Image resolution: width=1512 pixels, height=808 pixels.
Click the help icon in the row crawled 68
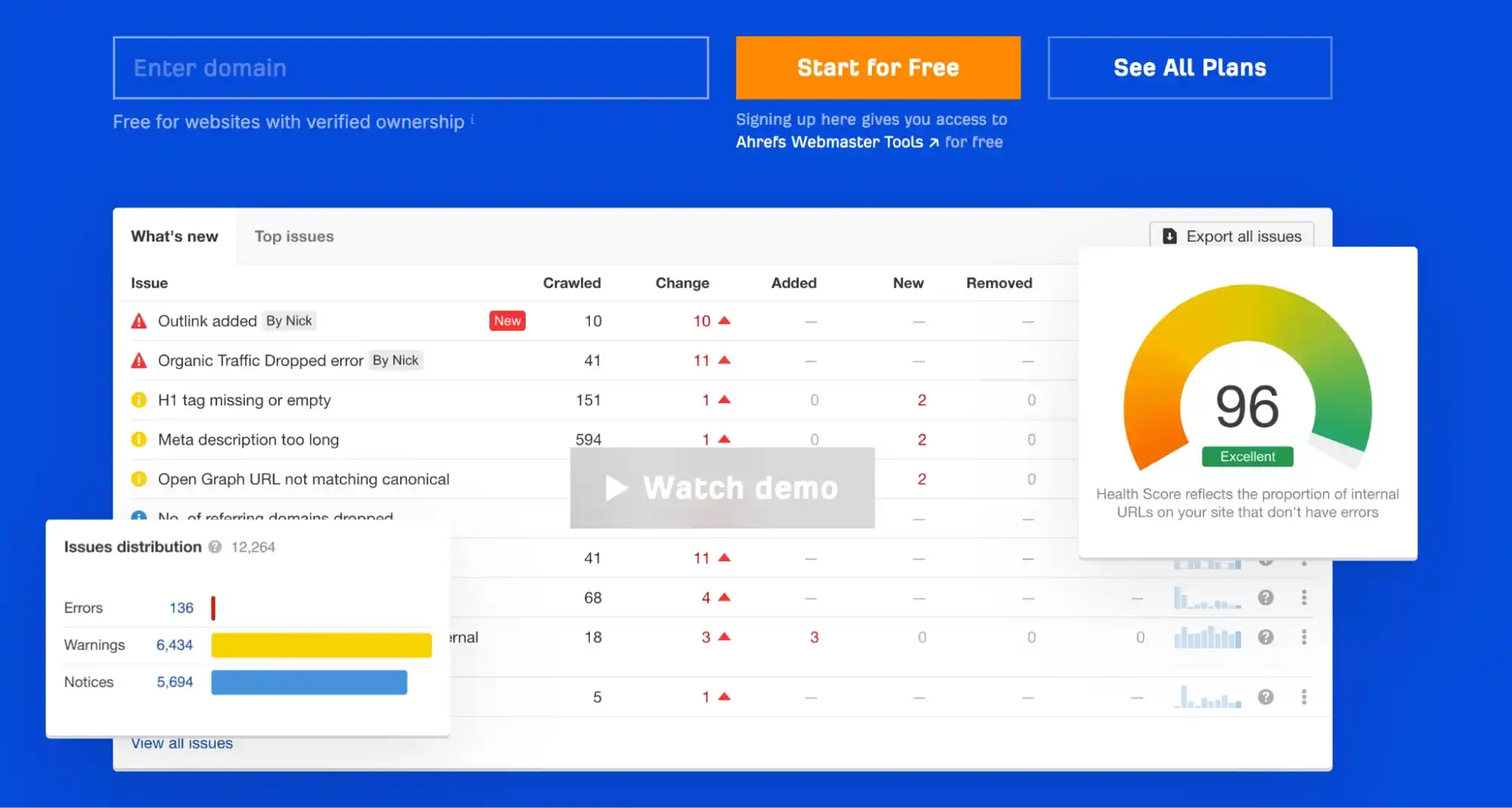(1265, 598)
